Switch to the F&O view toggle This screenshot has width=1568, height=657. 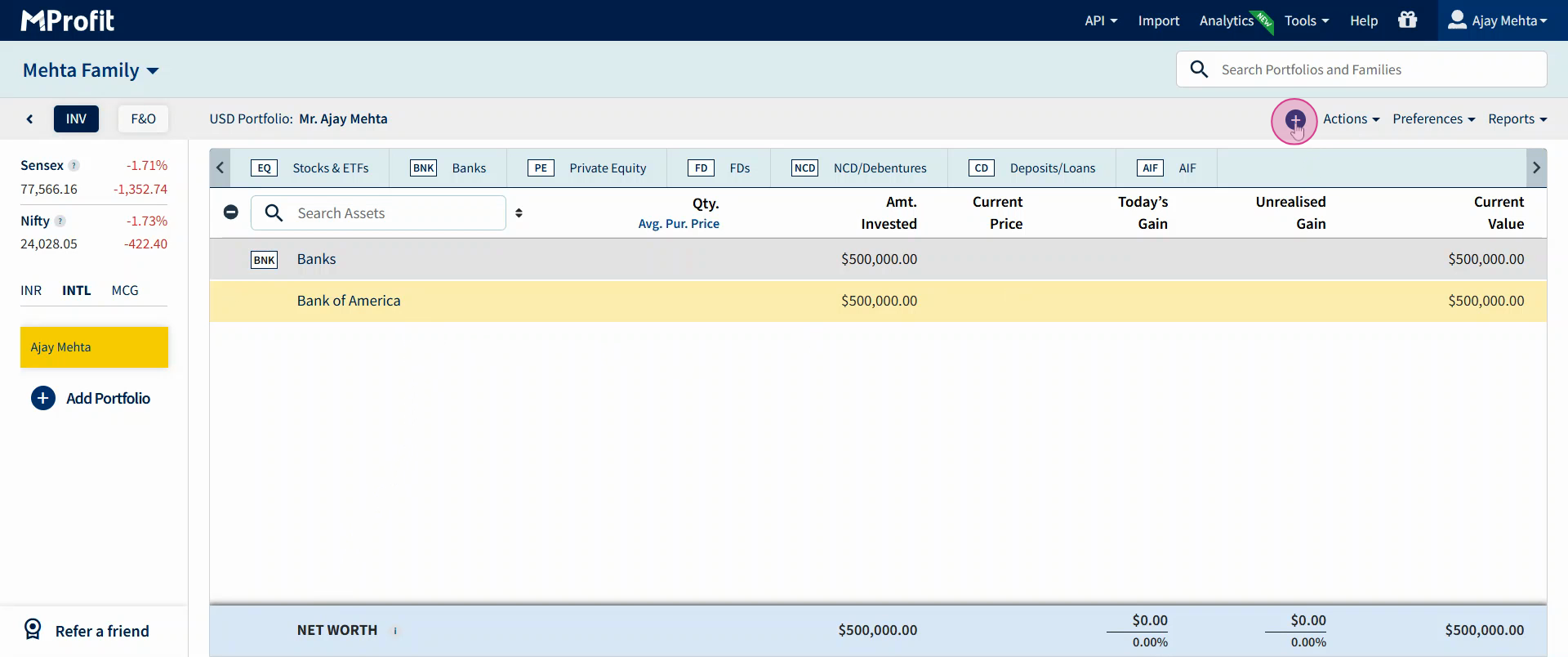click(x=143, y=119)
